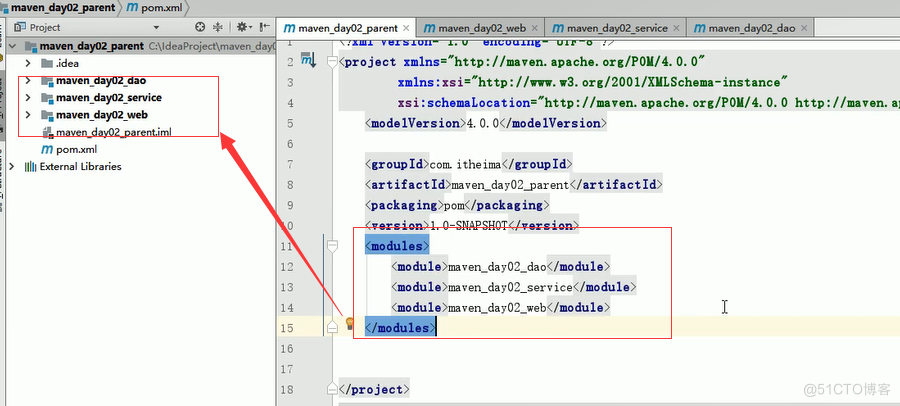Viewport: 900px width, 406px height.
Task: Click maven_day02_parent in the breadcrumb bar
Action: coord(63,8)
